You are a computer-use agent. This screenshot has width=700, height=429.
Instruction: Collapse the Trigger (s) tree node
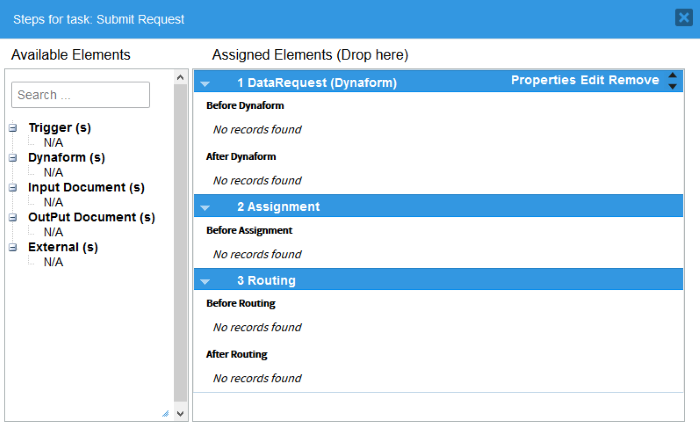tap(13, 128)
